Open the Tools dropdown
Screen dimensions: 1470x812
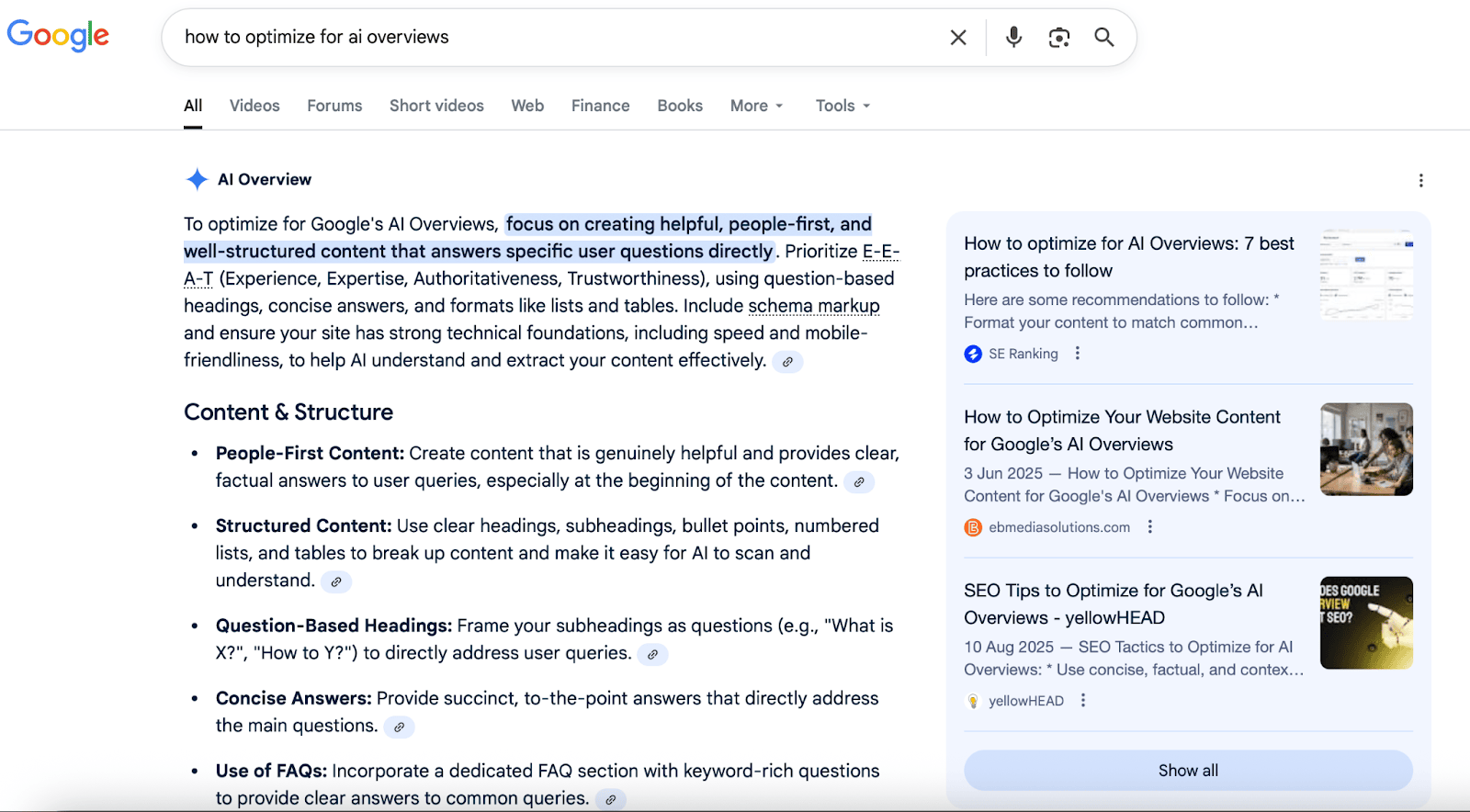842,106
